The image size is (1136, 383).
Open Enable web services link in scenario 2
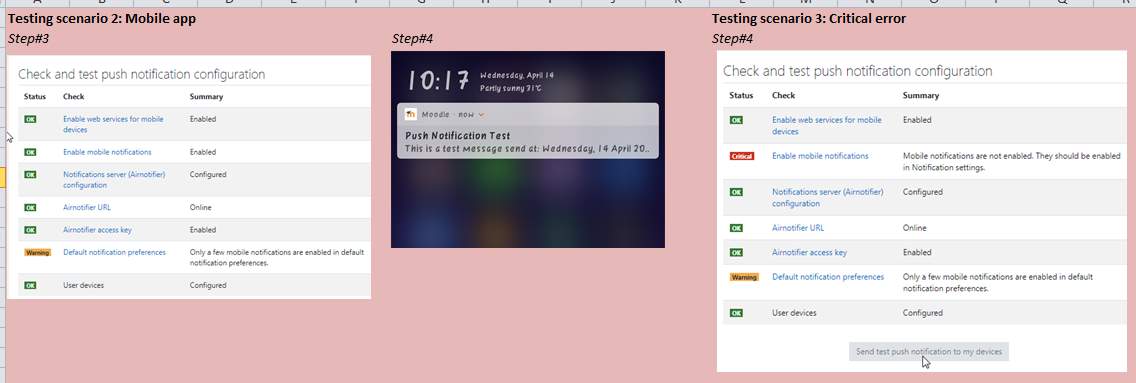click(x=113, y=125)
